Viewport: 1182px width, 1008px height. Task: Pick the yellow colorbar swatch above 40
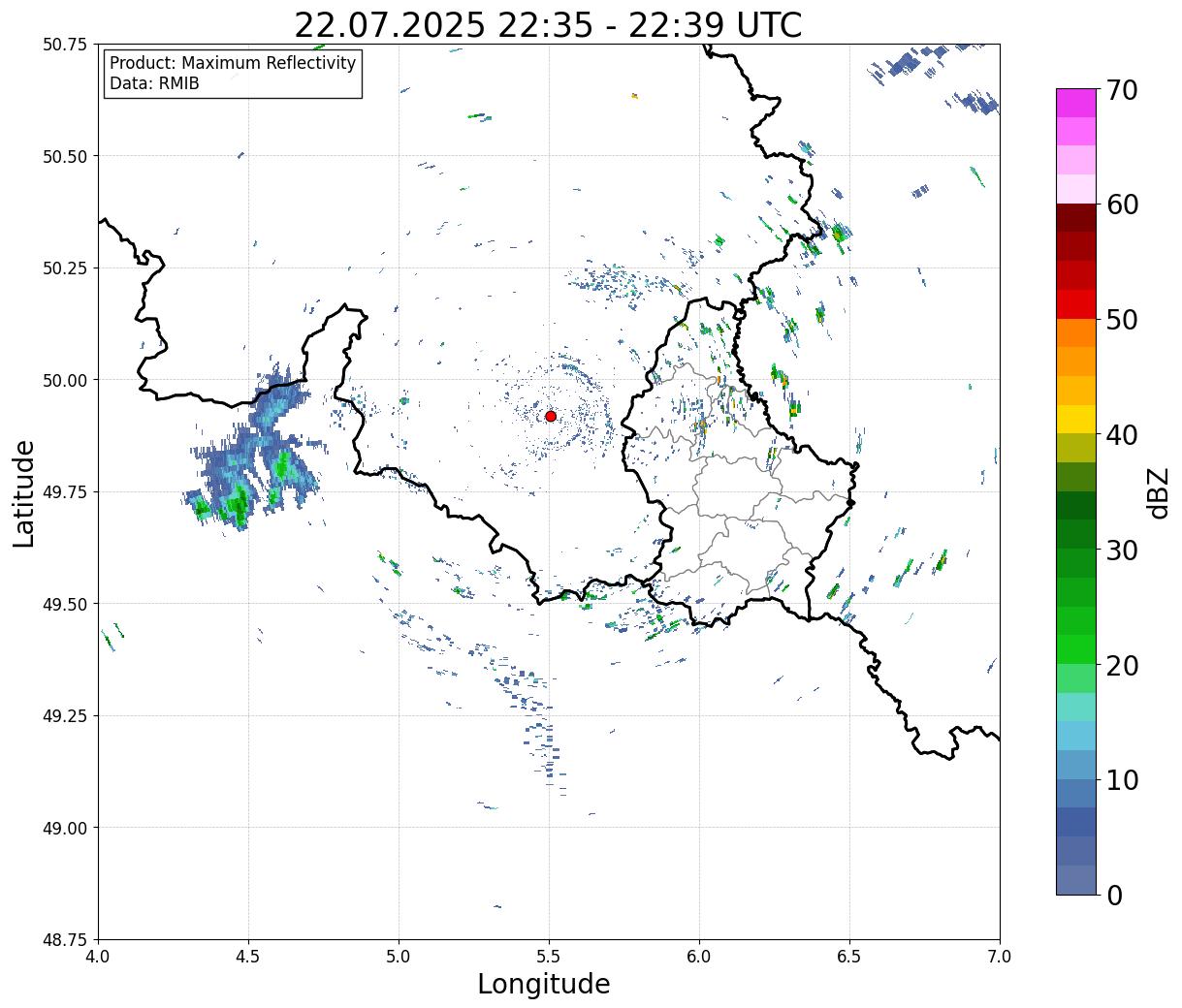(1076, 419)
